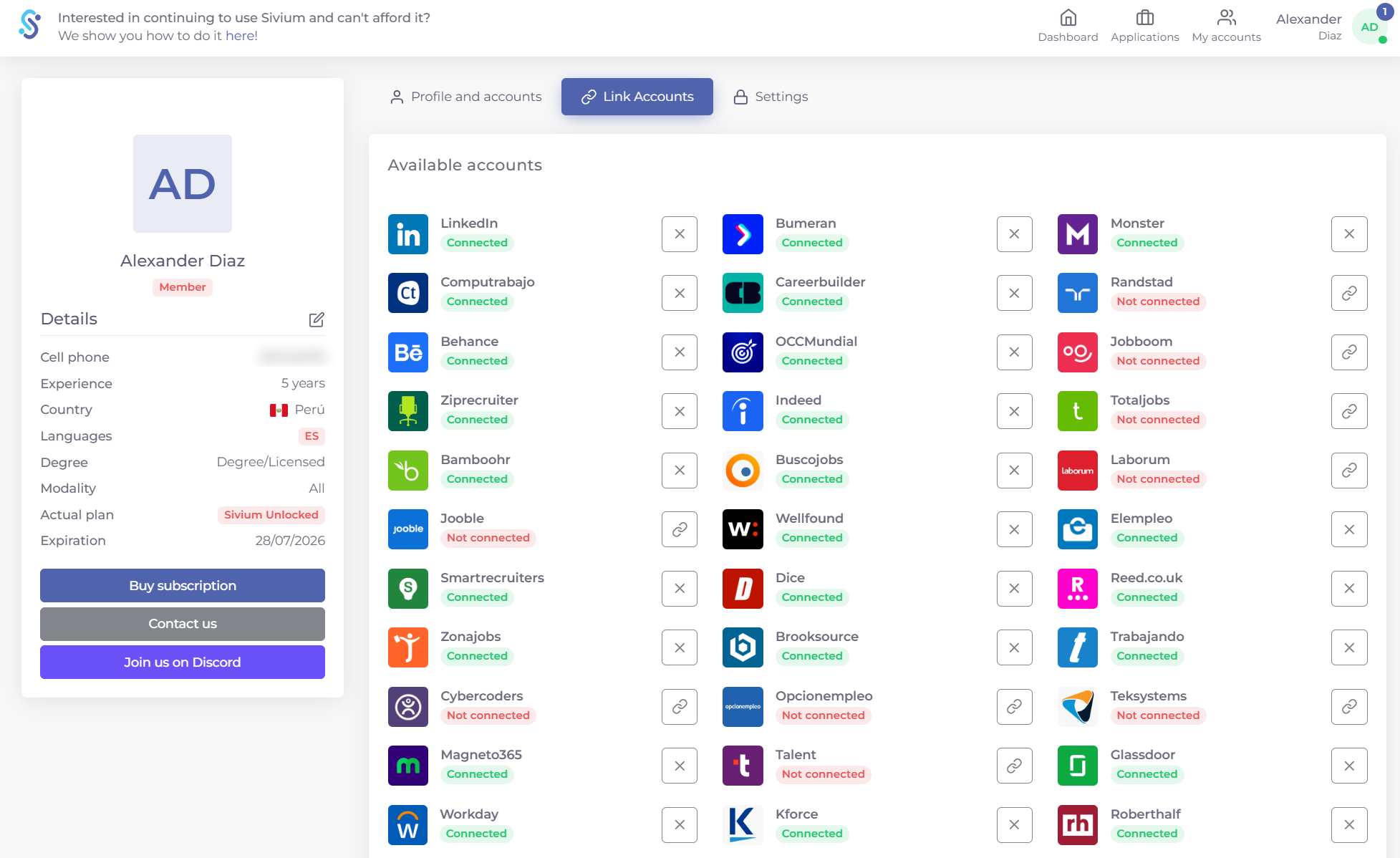Screen dimensions: 1400x858
Task: Disconnect the Kforce account
Action: coord(1015,825)
